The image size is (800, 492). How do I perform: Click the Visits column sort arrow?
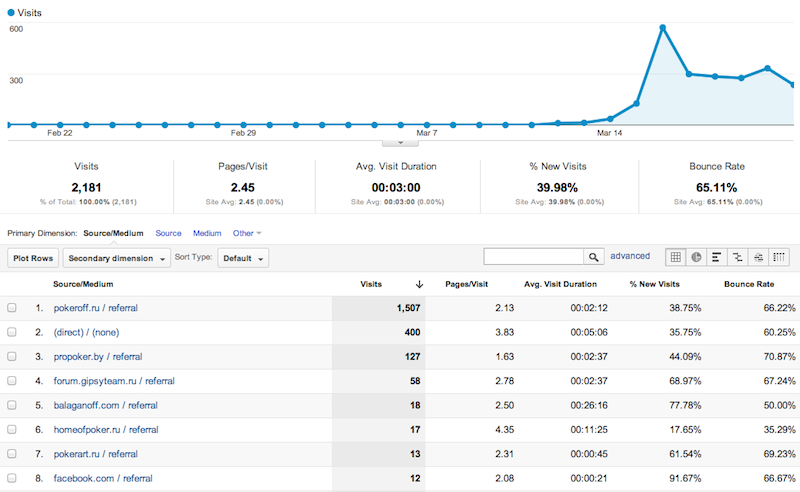[x=419, y=284]
